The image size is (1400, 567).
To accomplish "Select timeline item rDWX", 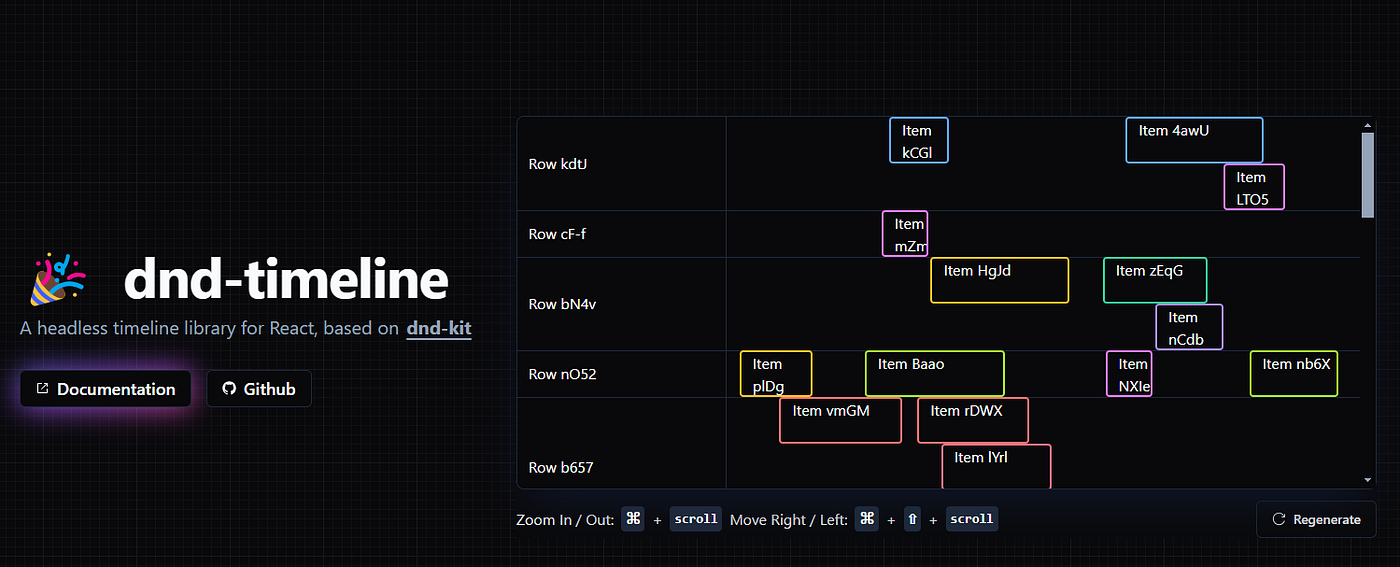I will [x=973, y=420].
